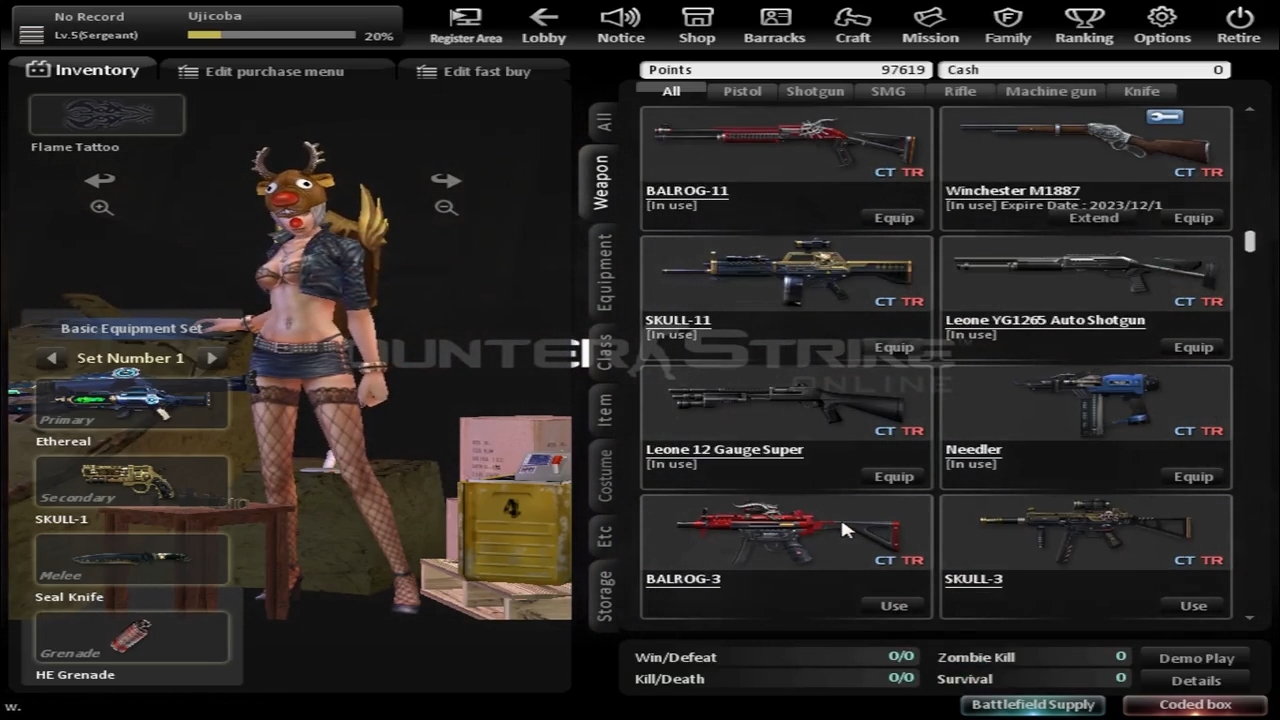
Task: Select the HE Grenade slot
Action: pos(131,638)
